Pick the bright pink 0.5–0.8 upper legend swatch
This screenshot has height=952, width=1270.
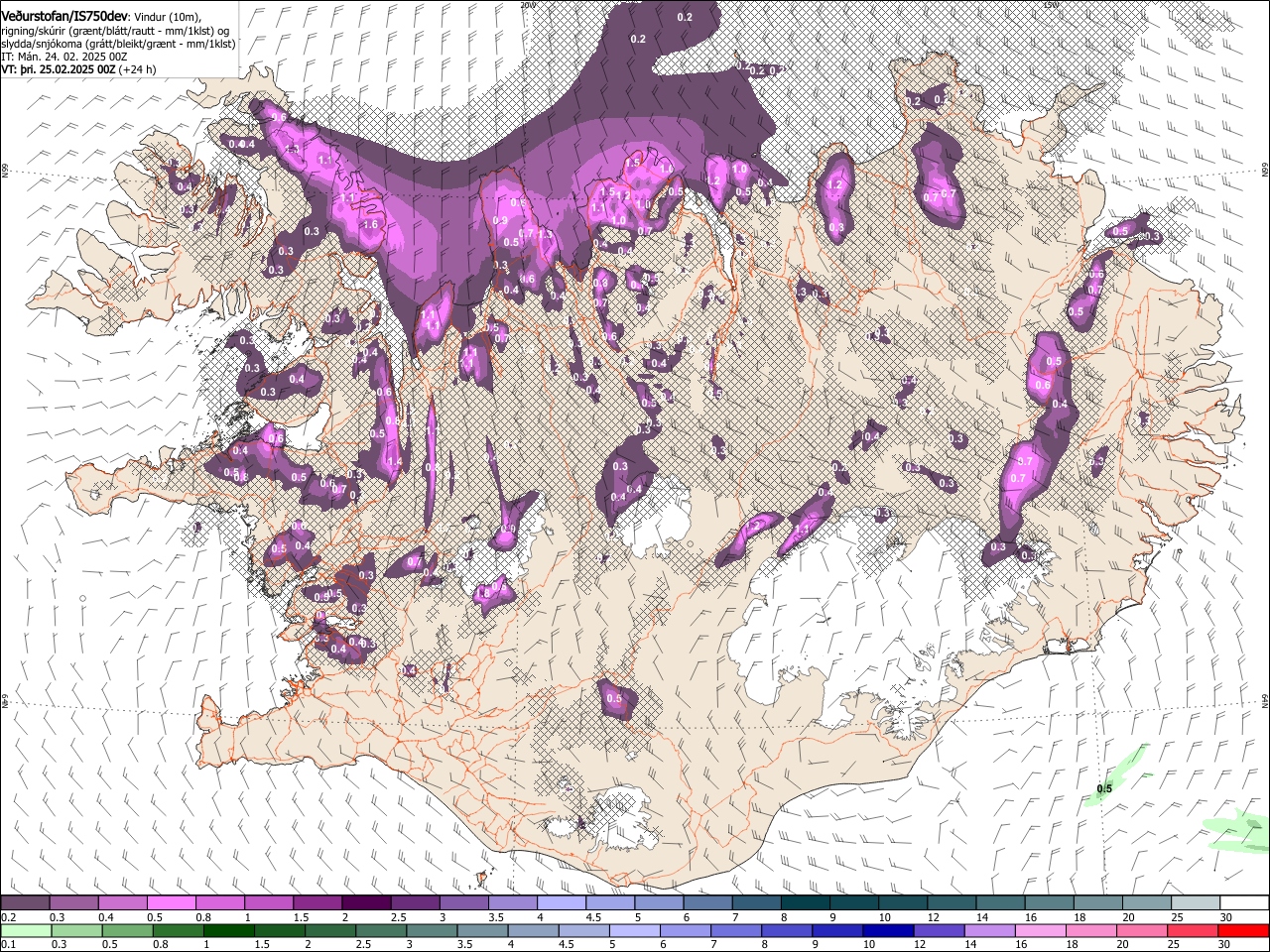(x=171, y=903)
